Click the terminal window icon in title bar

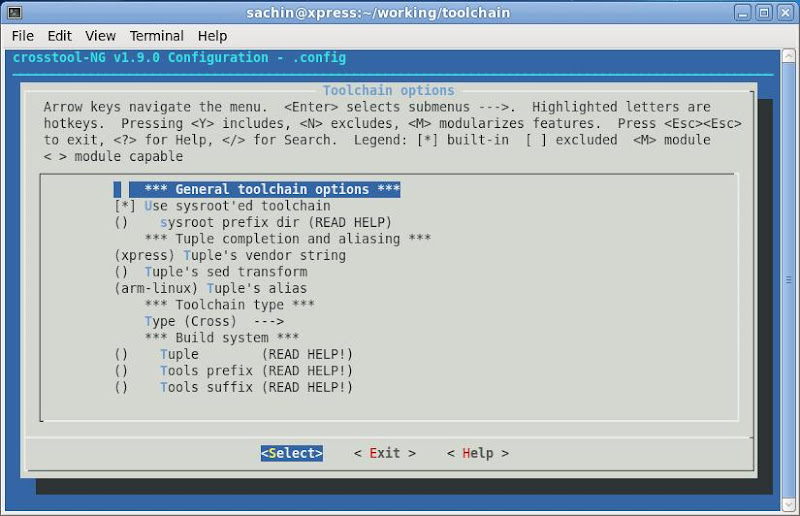[x=15, y=12]
